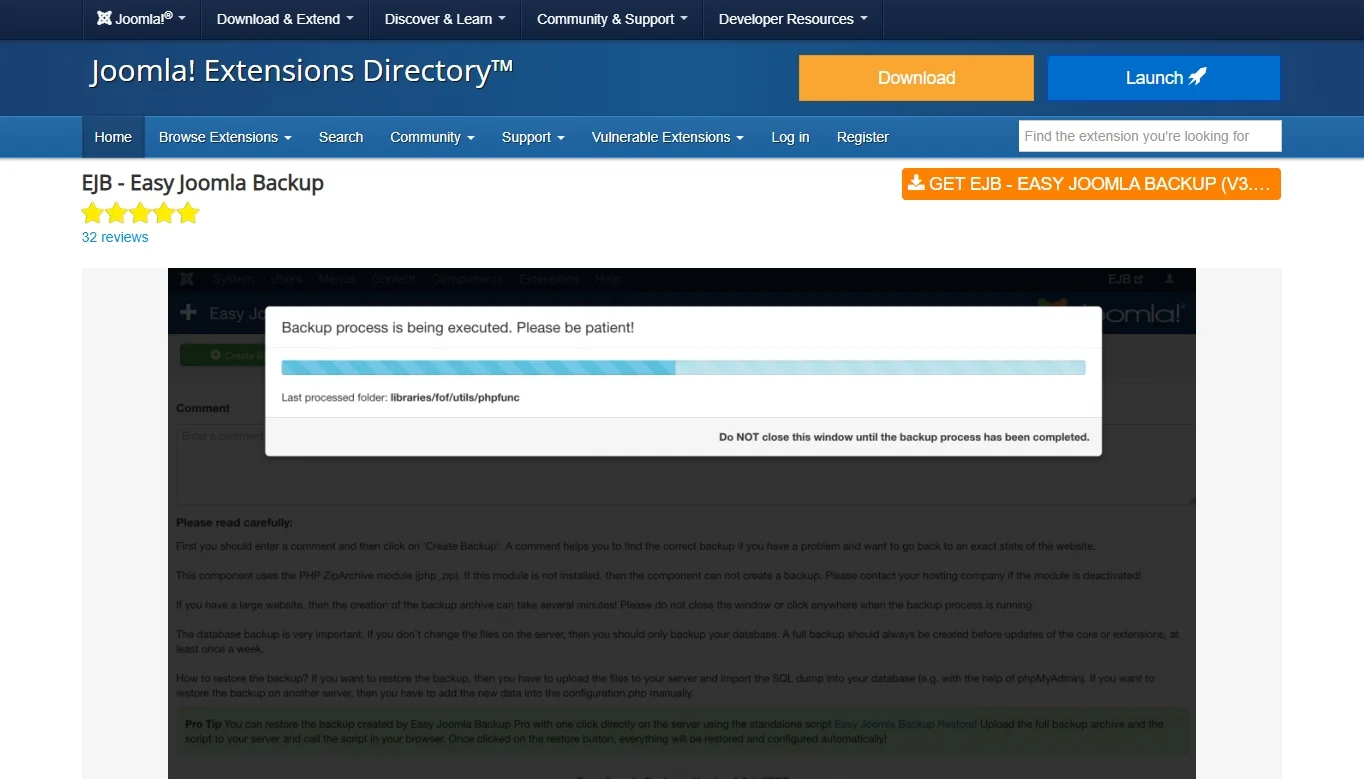Expand Browse Extensions dropdown

[225, 137]
